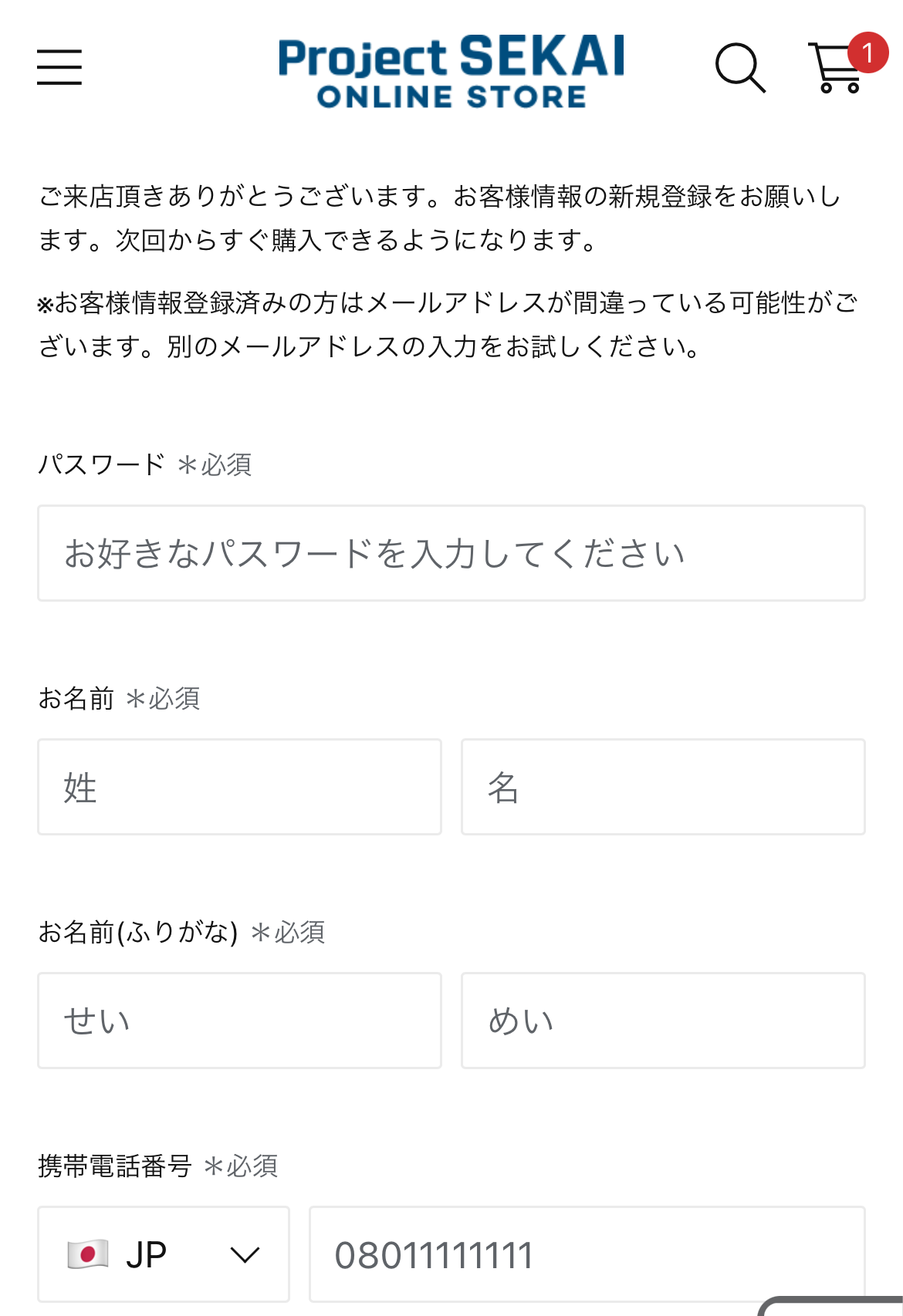This screenshot has width=903, height=1316.
Task: Select the めい furigana field
Action: pyautogui.click(x=663, y=1021)
